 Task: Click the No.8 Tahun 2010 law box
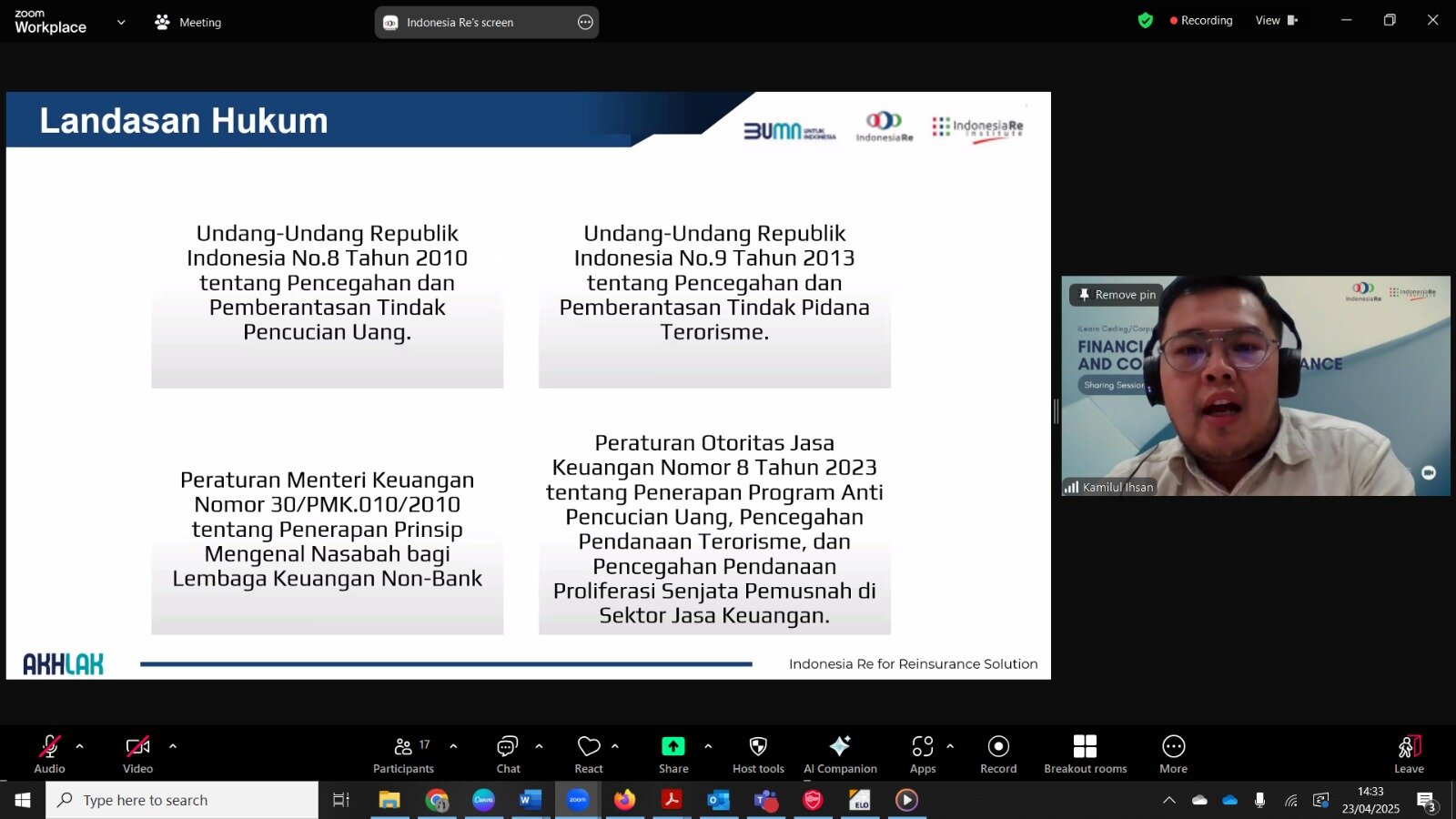(327, 306)
